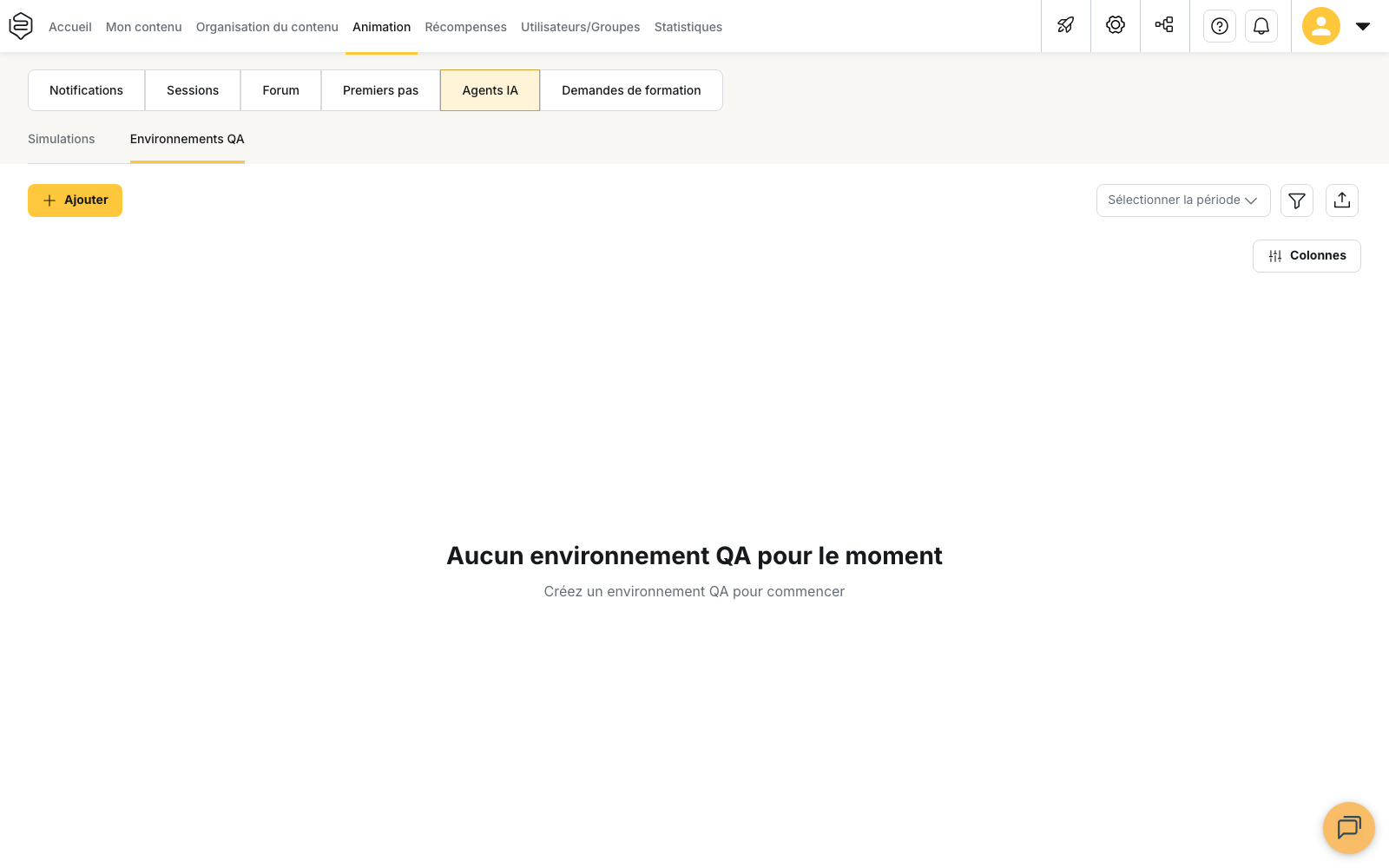The height and width of the screenshot is (868, 1389).
Task: Open the filter funnel icon
Action: click(1297, 201)
